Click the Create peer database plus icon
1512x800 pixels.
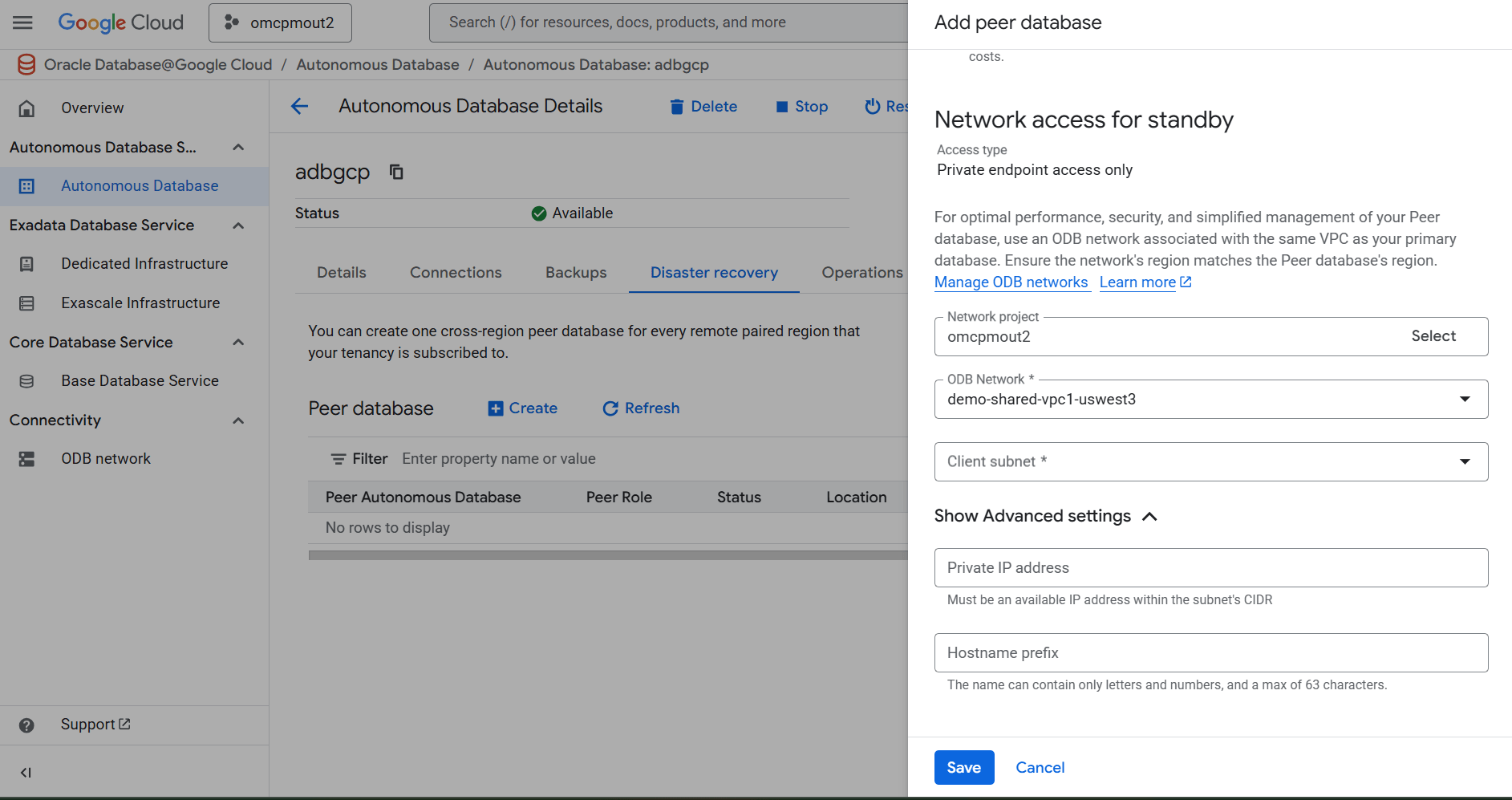(495, 408)
